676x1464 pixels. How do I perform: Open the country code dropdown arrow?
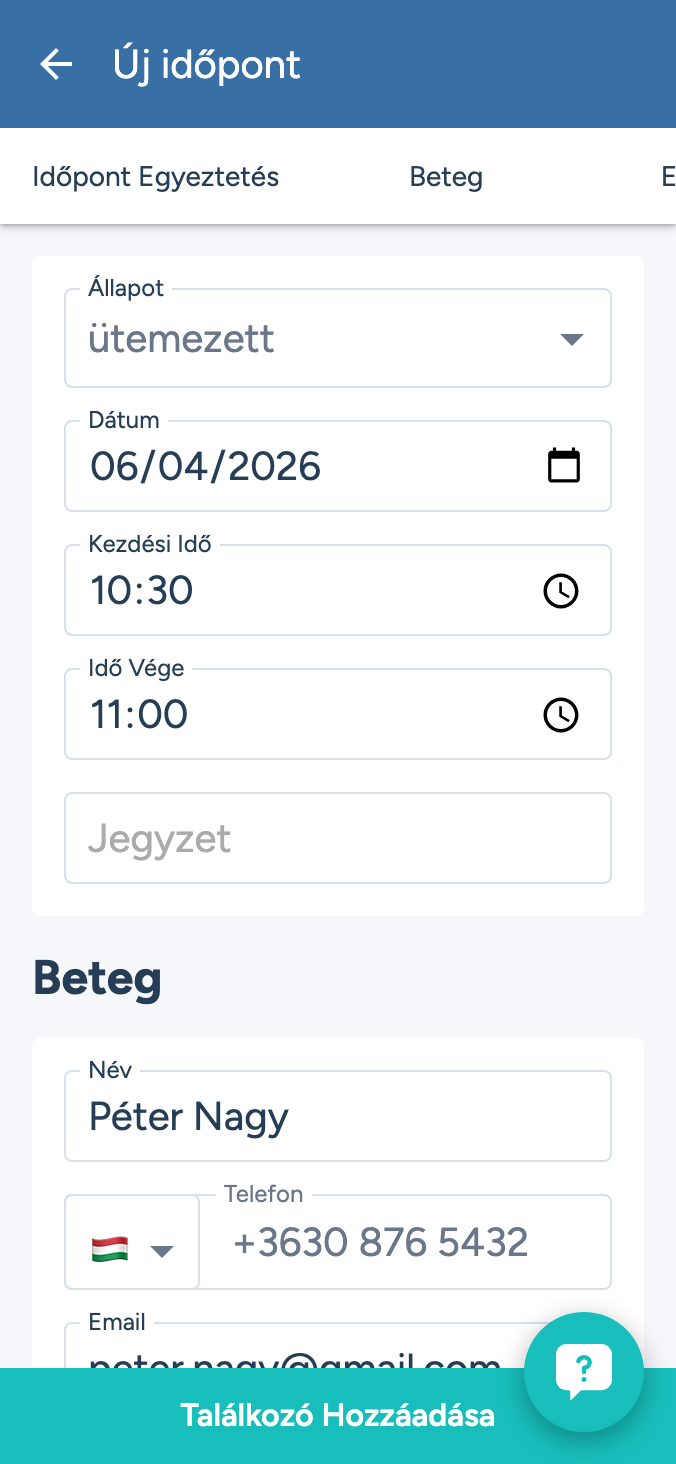162,1251
